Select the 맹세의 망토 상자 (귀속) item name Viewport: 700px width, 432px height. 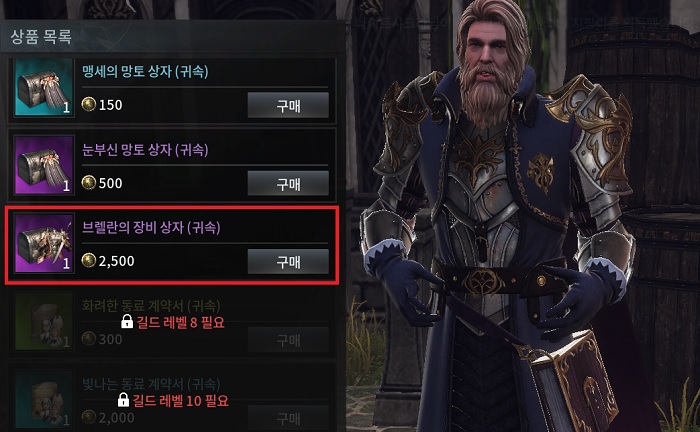(x=145, y=71)
